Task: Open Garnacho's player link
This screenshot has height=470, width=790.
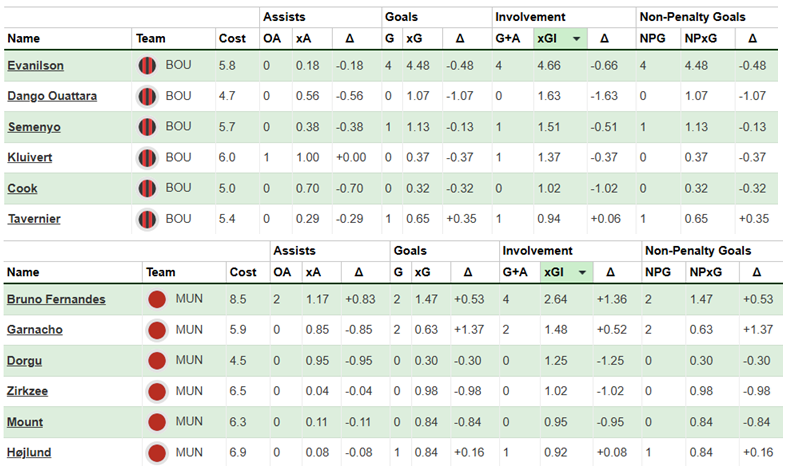Action: click(x=35, y=330)
